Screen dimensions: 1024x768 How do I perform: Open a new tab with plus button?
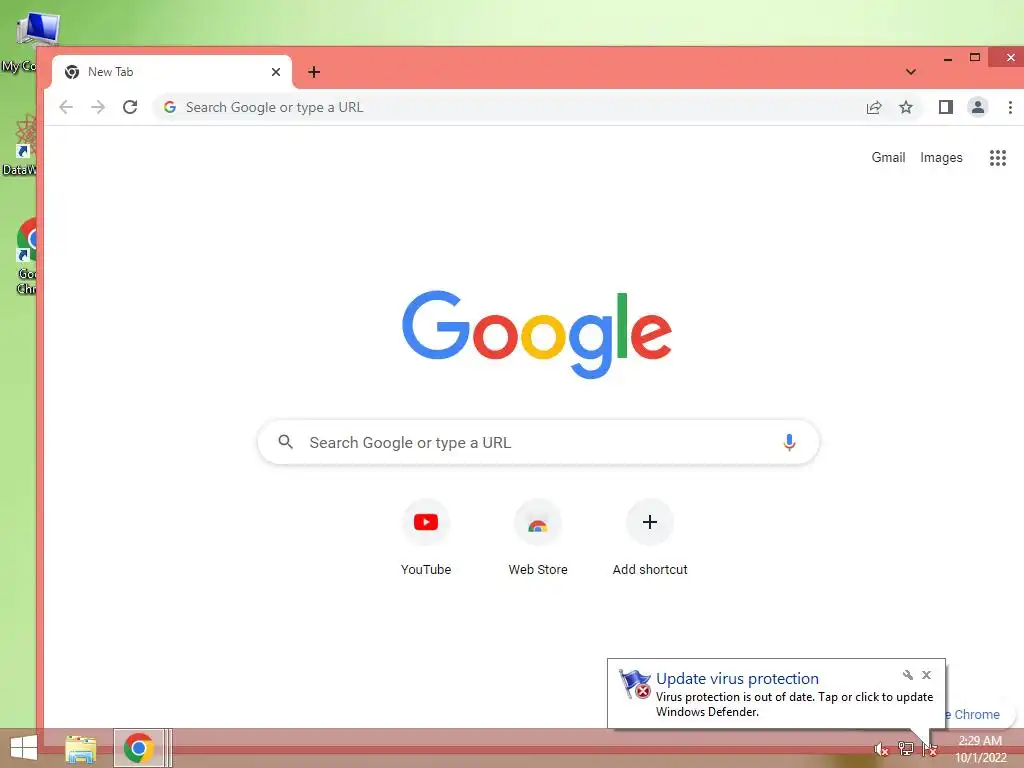pyautogui.click(x=314, y=72)
